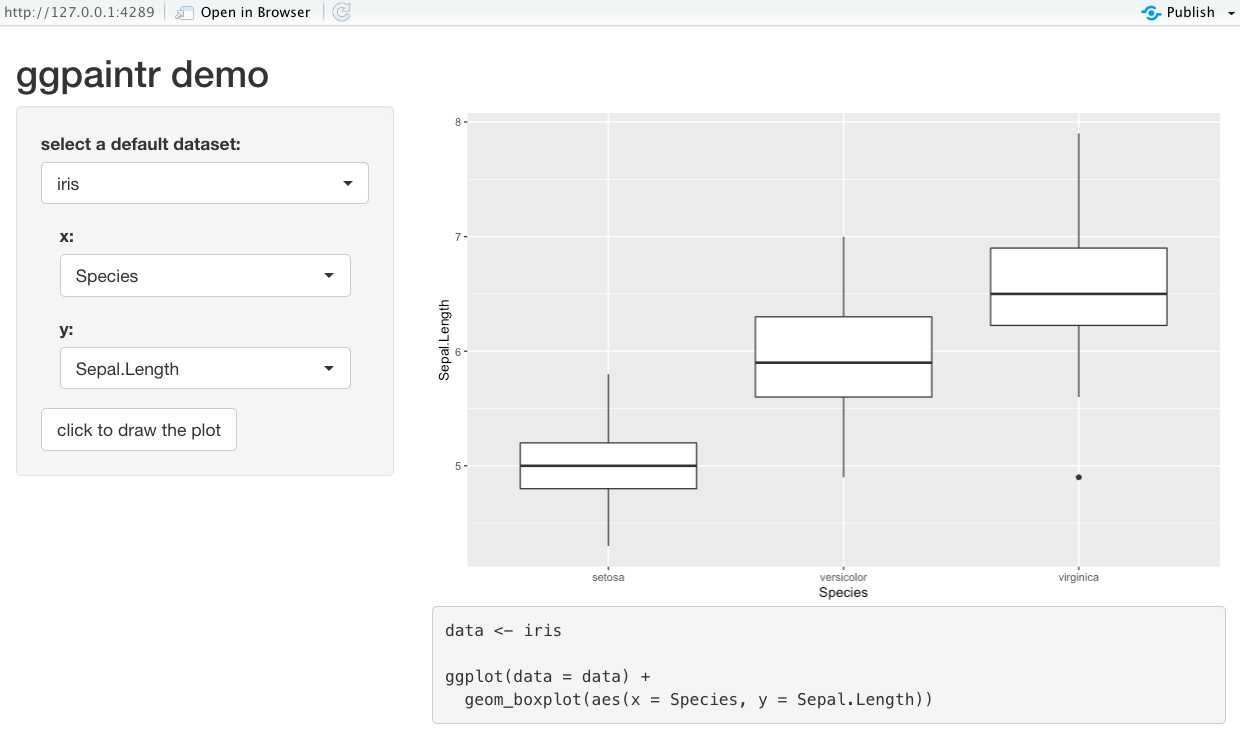Viewport: 1240px width, 742px height.
Task: Click the Publish label
Action: point(1190,13)
